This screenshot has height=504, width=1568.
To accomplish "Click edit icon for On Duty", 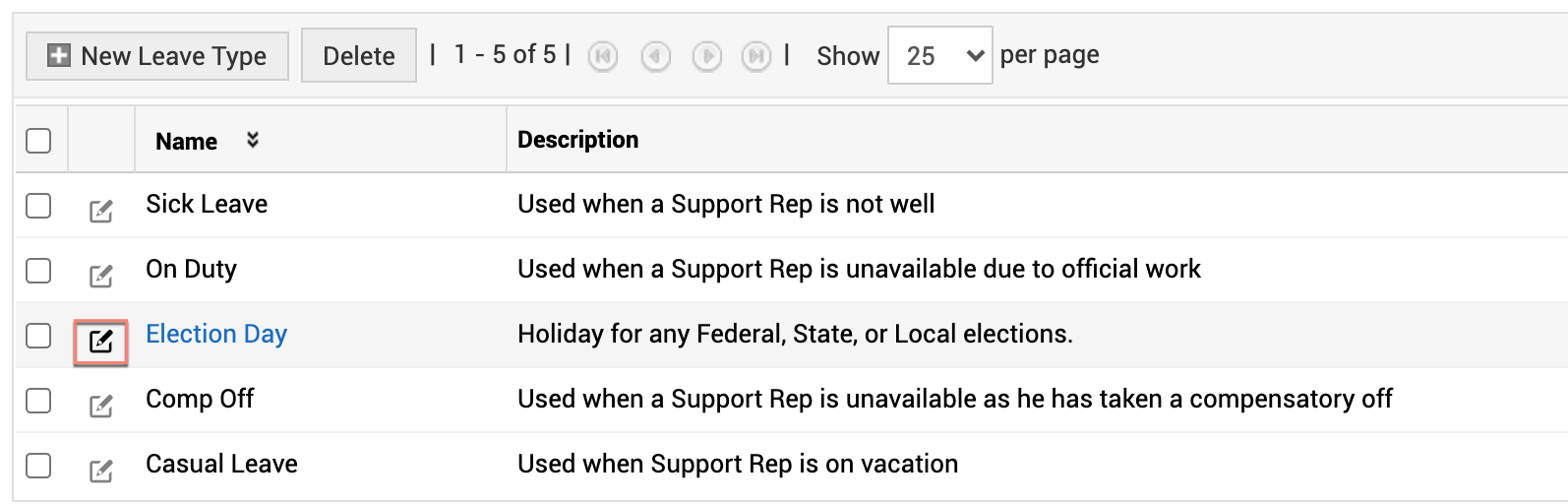I will coord(101,276).
